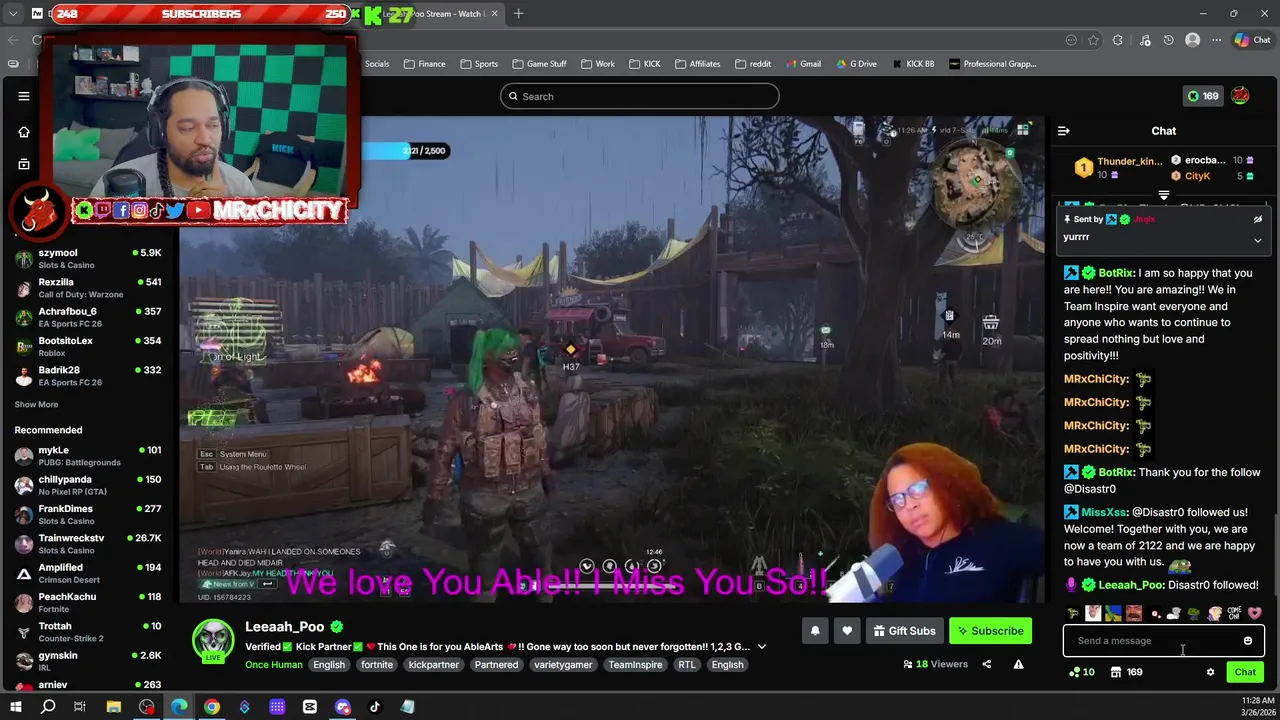Click the green Chat send button
Screen dimensions: 1280x720
(x=1245, y=672)
